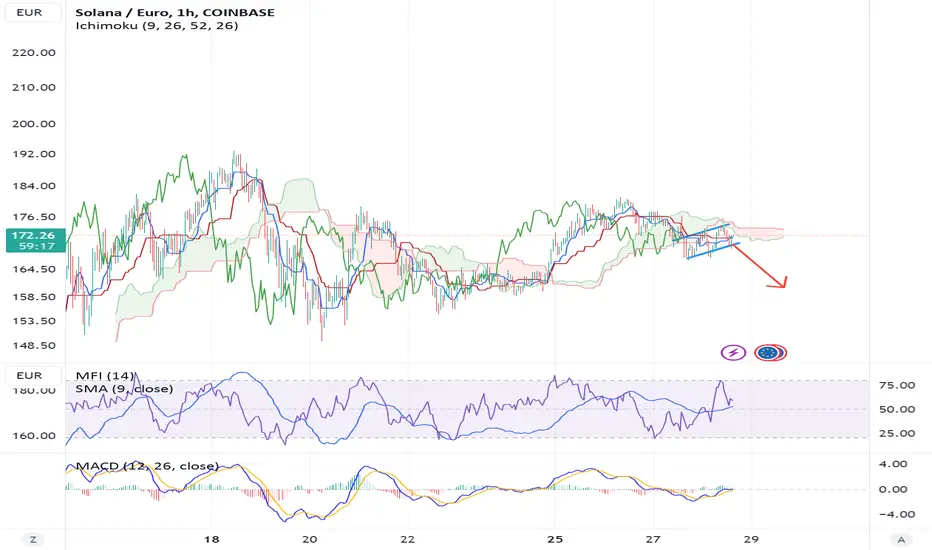
Task: Click the date label 22 on time axis
Action: click(x=407, y=539)
